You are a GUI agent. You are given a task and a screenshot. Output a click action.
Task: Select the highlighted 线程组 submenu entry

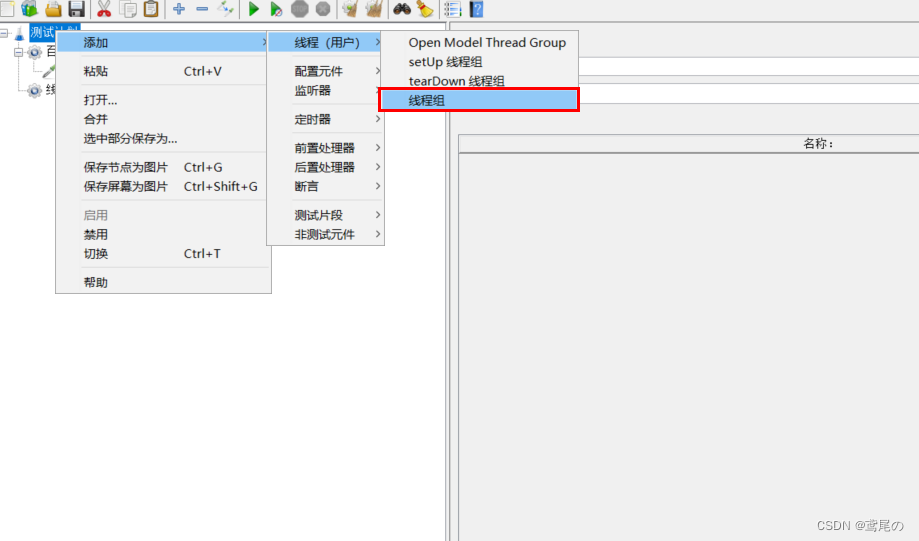pos(479,100)
